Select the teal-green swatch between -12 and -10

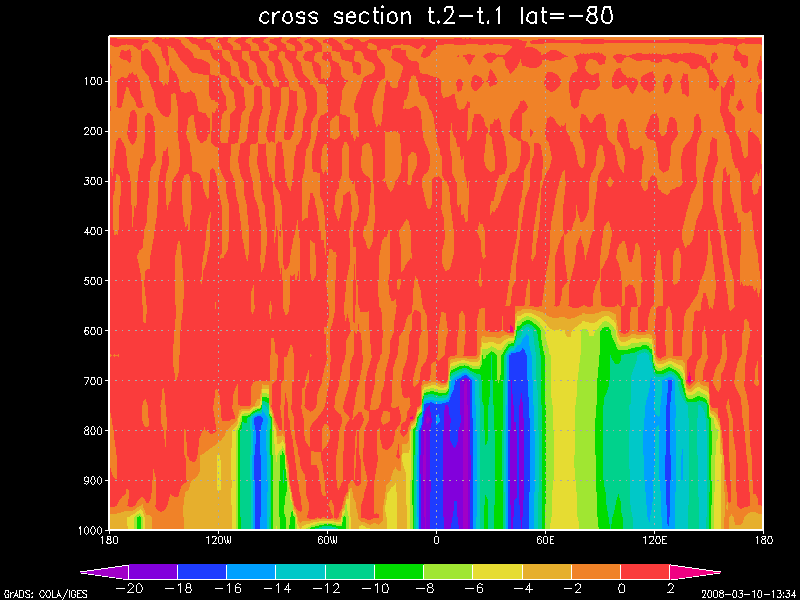click(x=349, y=571)
